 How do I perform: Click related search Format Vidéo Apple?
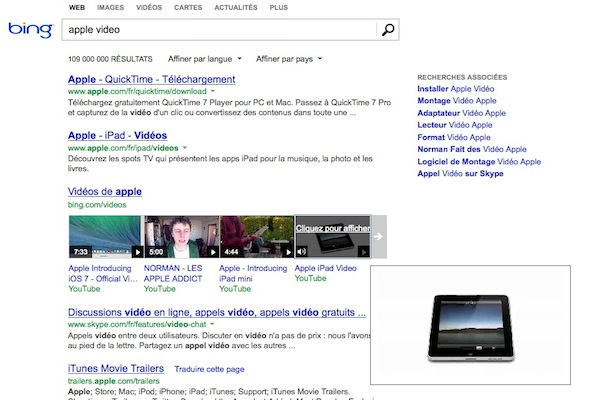pyautogui.click(x=454, y=137)
